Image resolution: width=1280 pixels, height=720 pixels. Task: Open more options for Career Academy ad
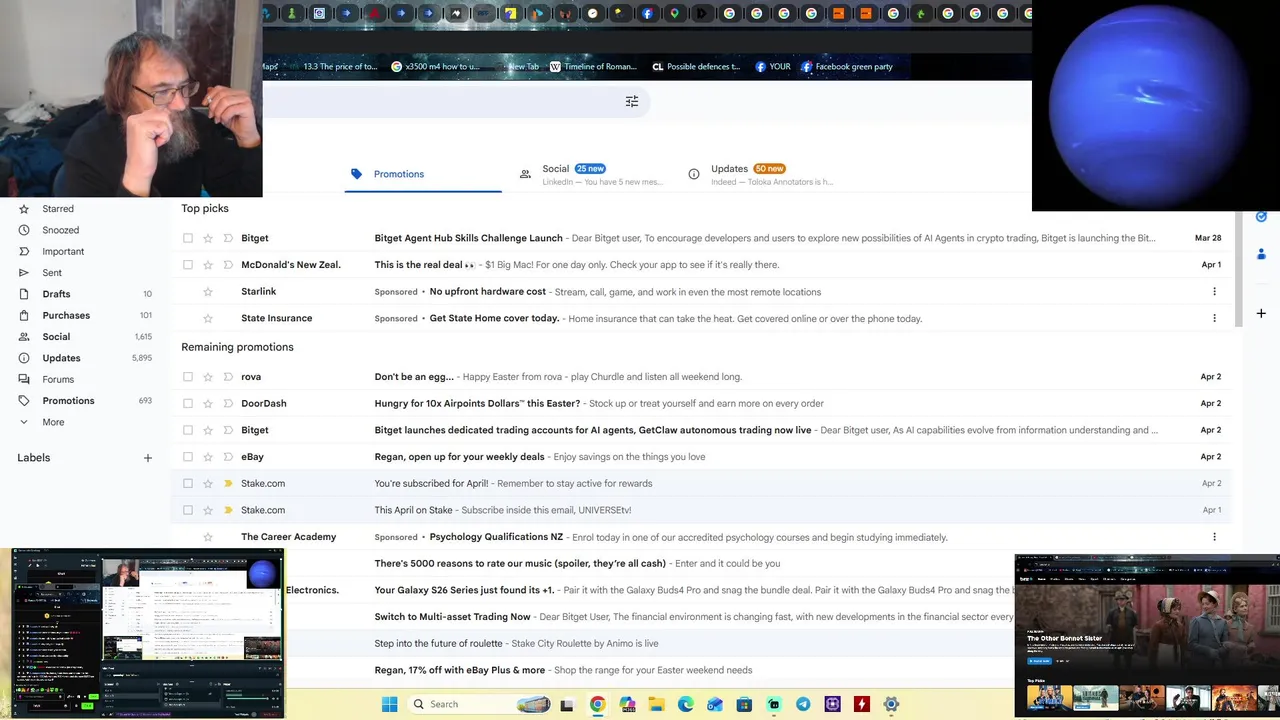pyautogui.click(x=1214, y=537)
